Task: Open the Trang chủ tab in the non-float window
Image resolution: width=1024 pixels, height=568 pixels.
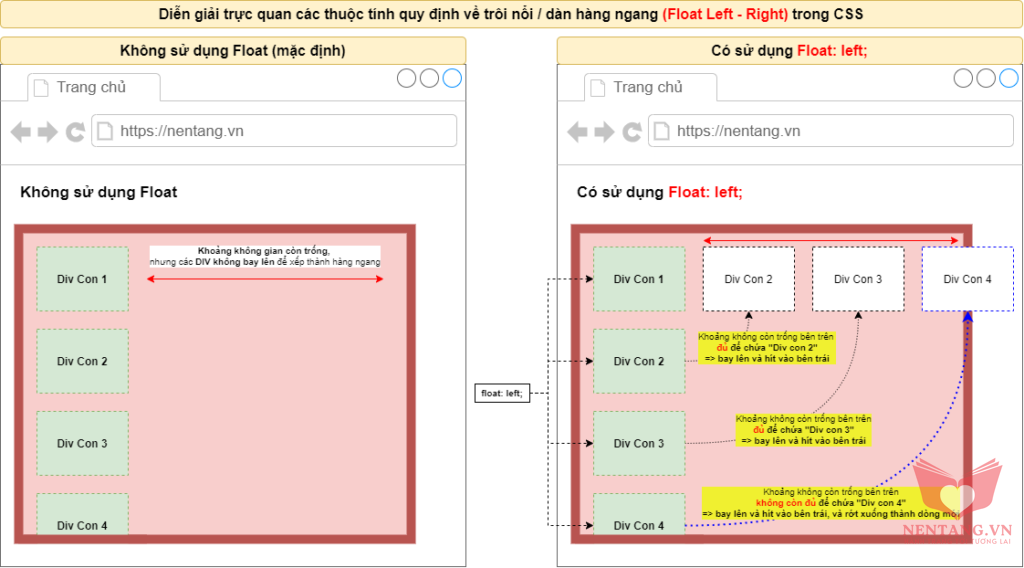Action: click(x=90, y=87)
